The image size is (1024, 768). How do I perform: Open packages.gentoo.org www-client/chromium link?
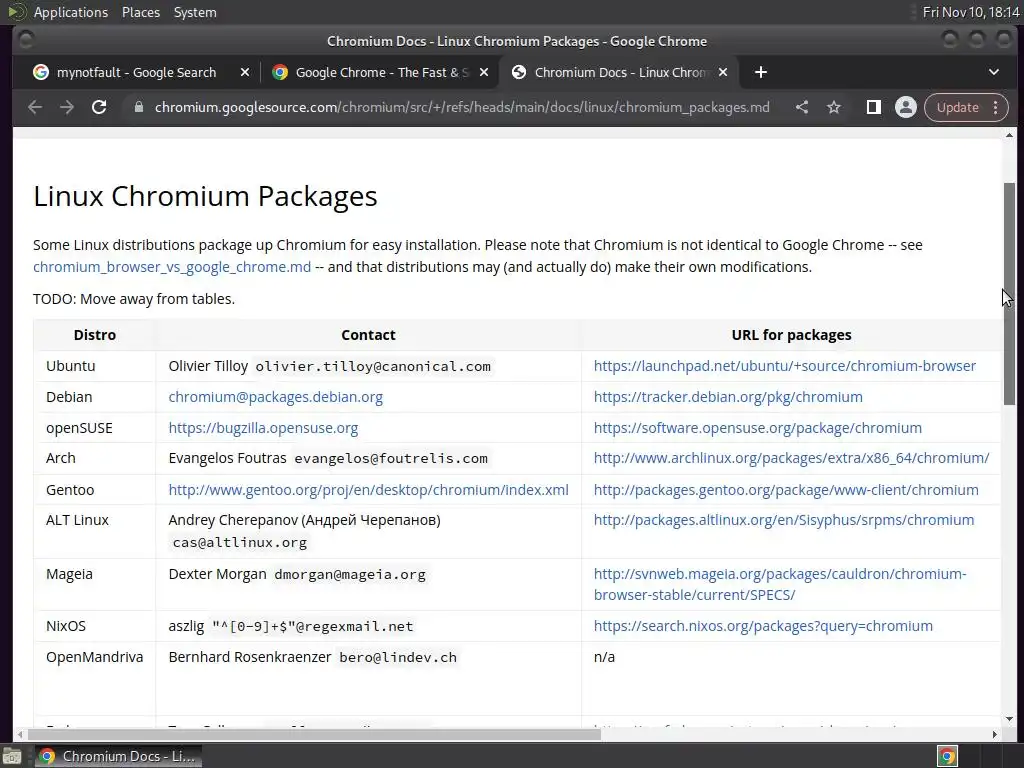click(786, 490)
